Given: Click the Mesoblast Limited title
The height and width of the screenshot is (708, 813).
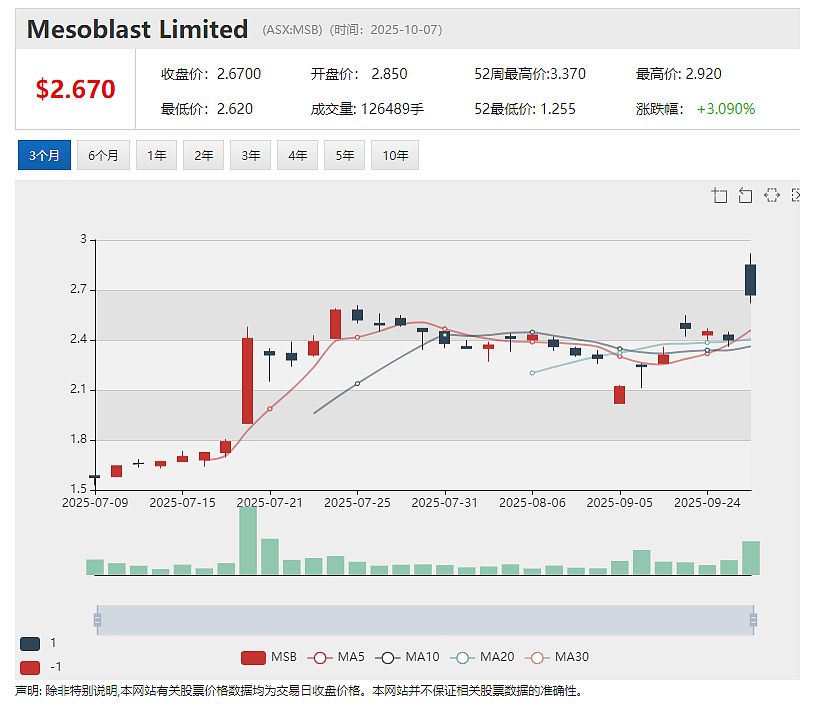Looking at the screenshot, I should pyautogui.click(x=137, y=29).
